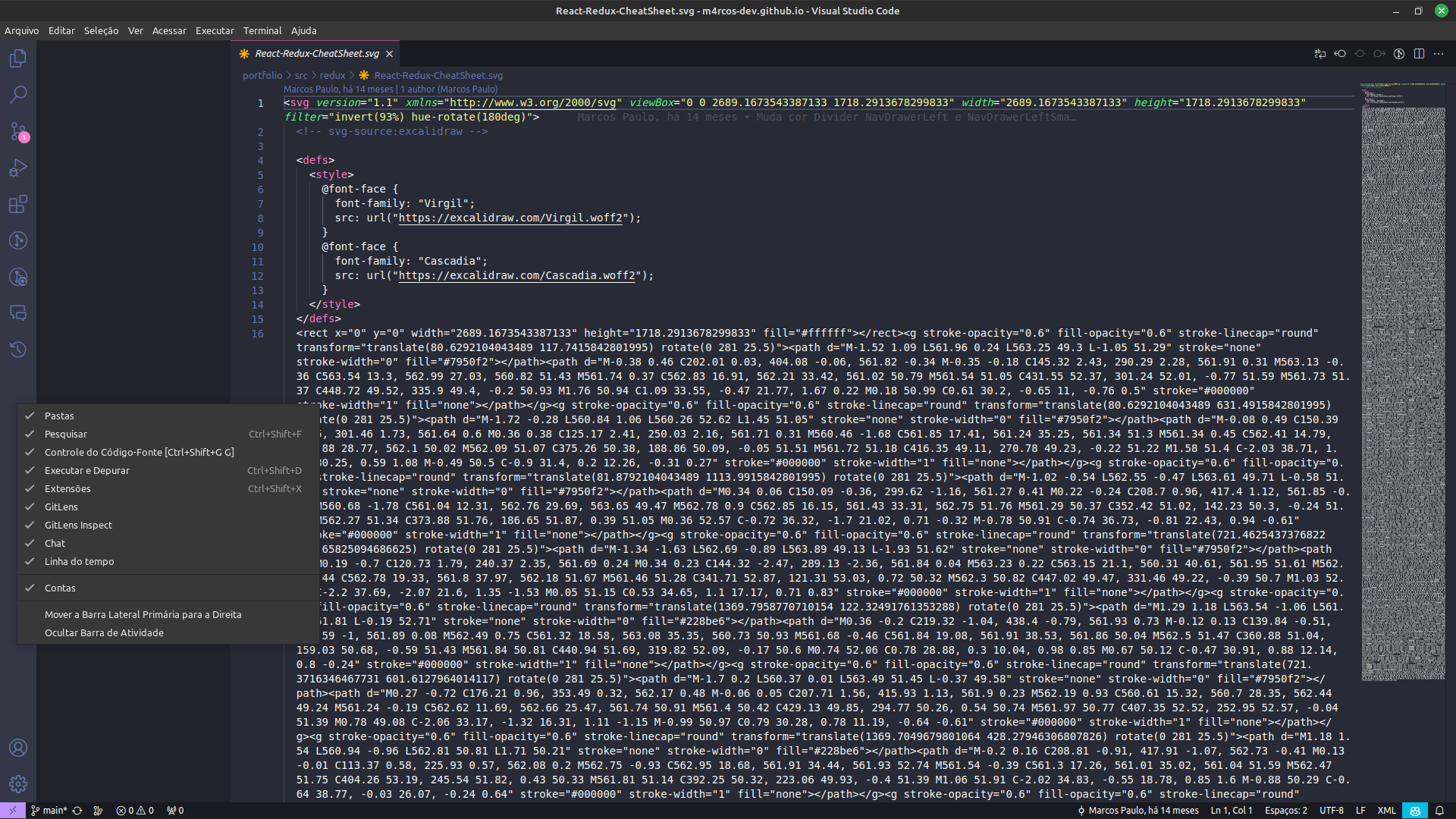The height and width of the screenshot is (819, 1456).
Task: Open the Ver menu
Action: 136,30
